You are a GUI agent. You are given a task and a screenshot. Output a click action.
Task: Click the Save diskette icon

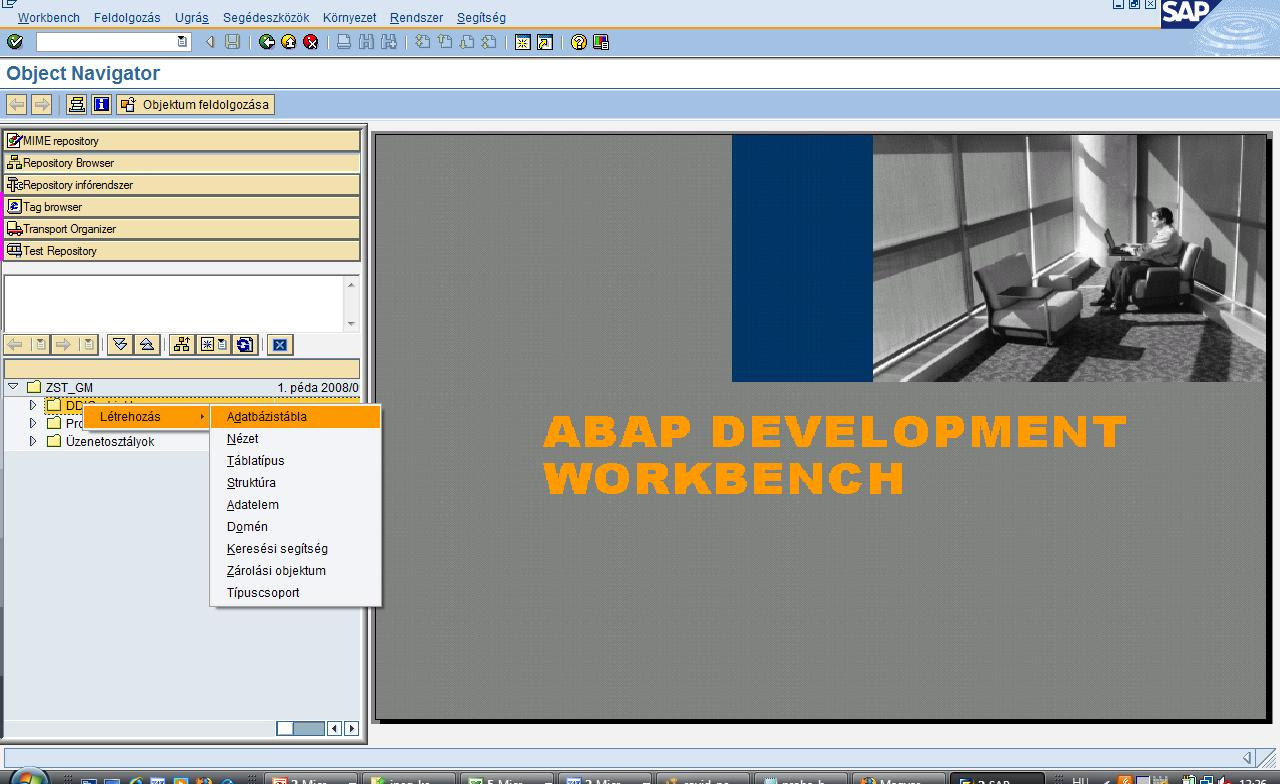coord(232,42)
